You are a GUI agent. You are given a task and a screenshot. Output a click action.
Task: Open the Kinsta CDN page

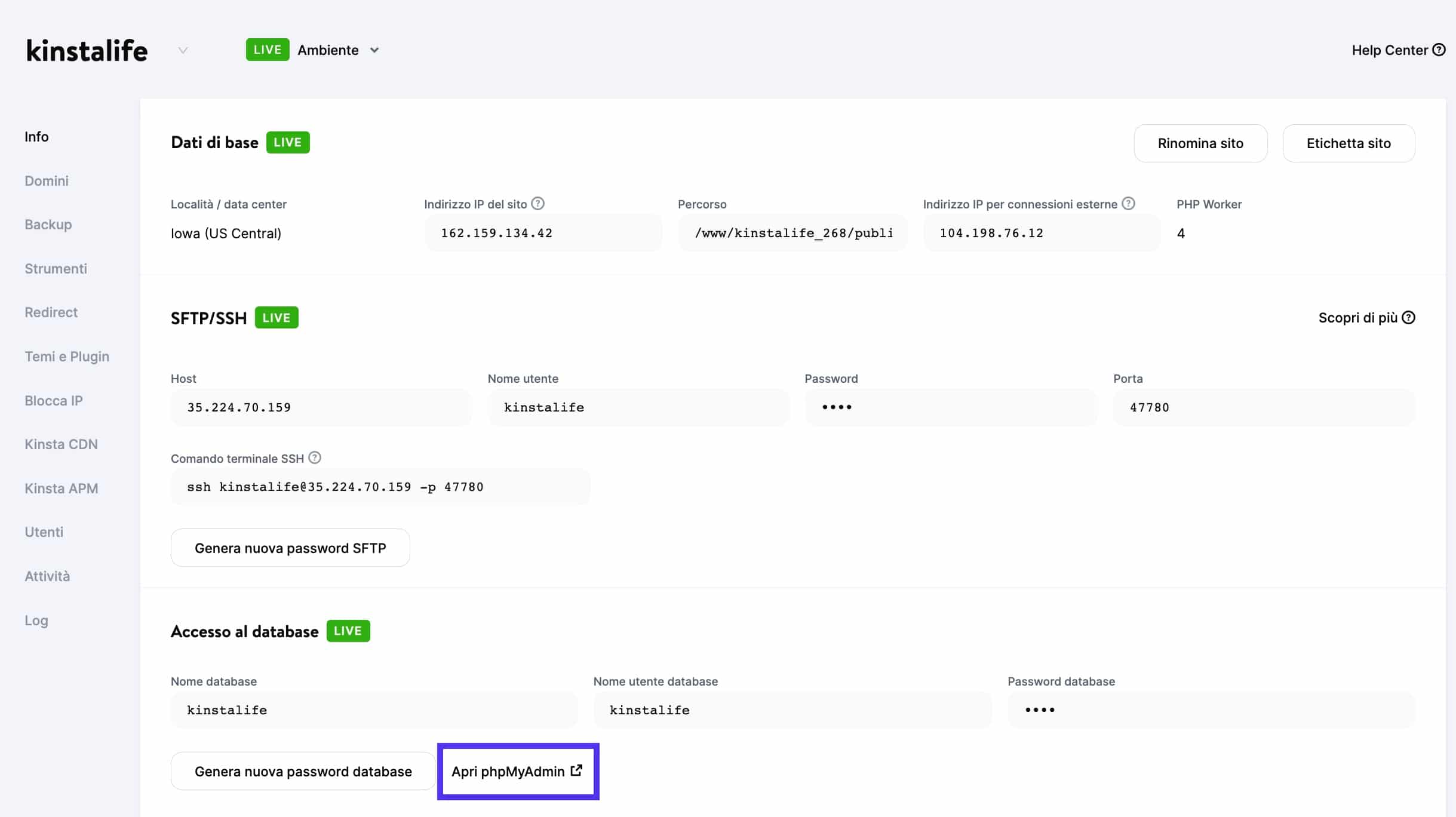[x=61, y=444]
